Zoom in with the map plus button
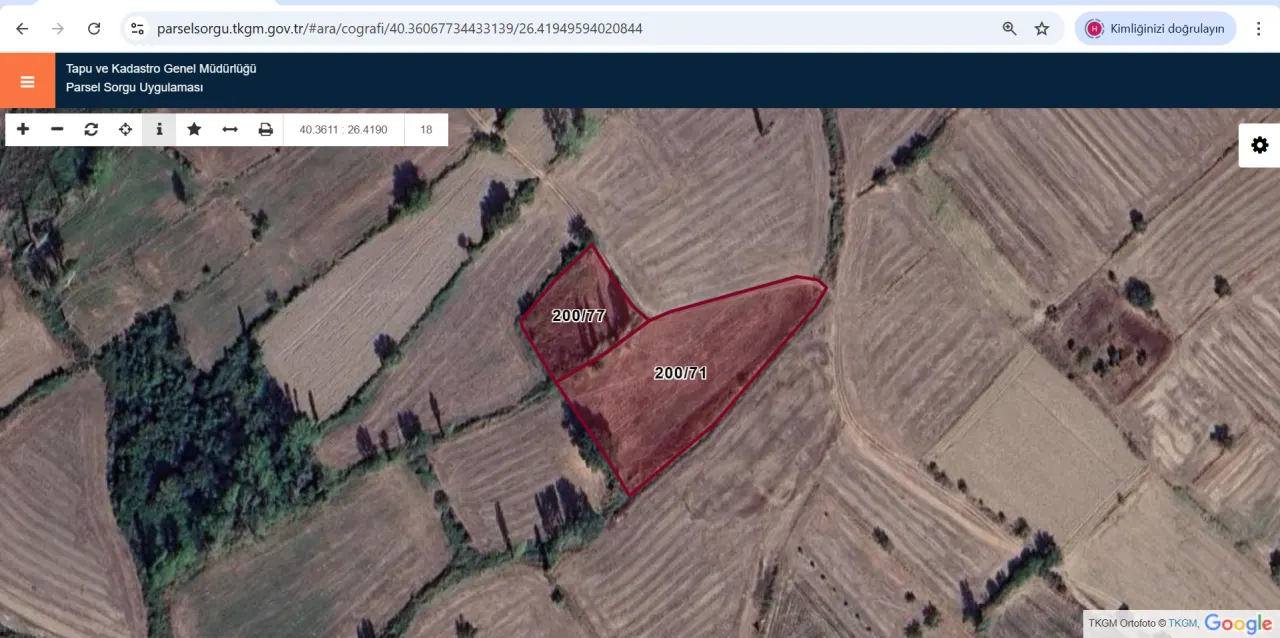The image size is (1280, 638). click(23, 129)
